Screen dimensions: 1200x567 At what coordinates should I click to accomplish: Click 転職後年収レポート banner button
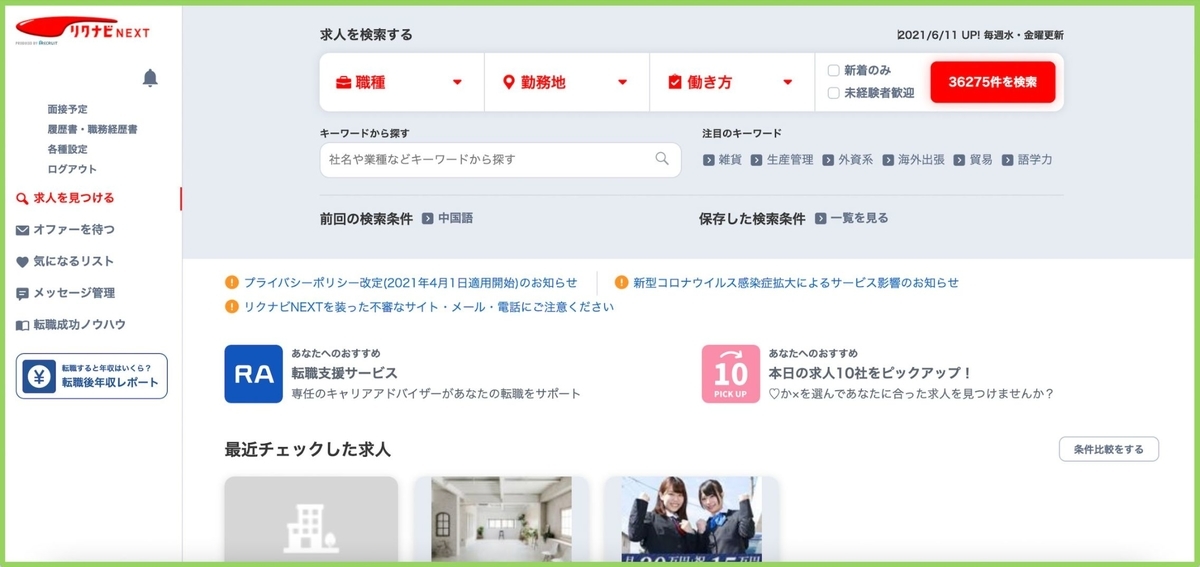point(92,376)
